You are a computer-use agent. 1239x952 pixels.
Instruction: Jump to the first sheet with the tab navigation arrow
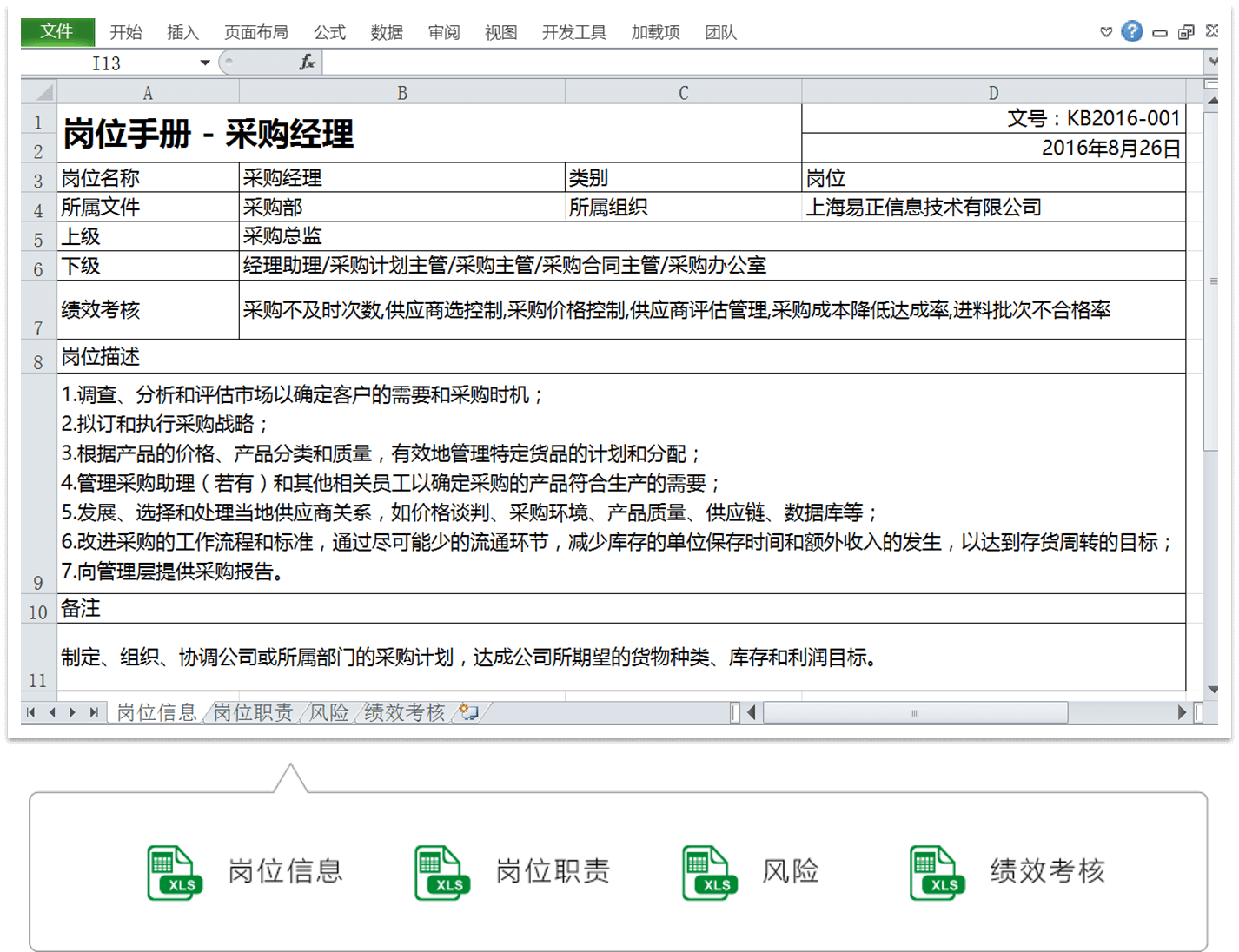[31, 712]
